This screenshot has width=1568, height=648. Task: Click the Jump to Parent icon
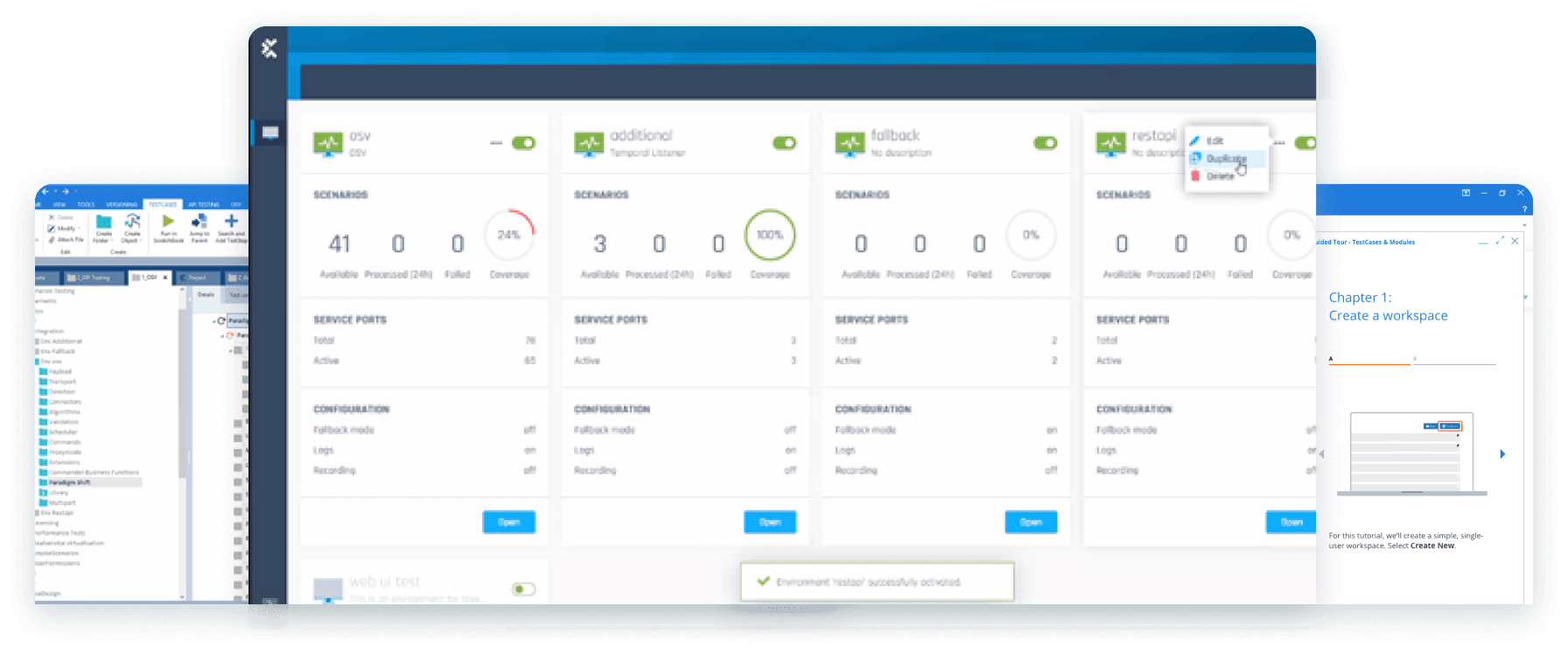click(x=199, y=222)
